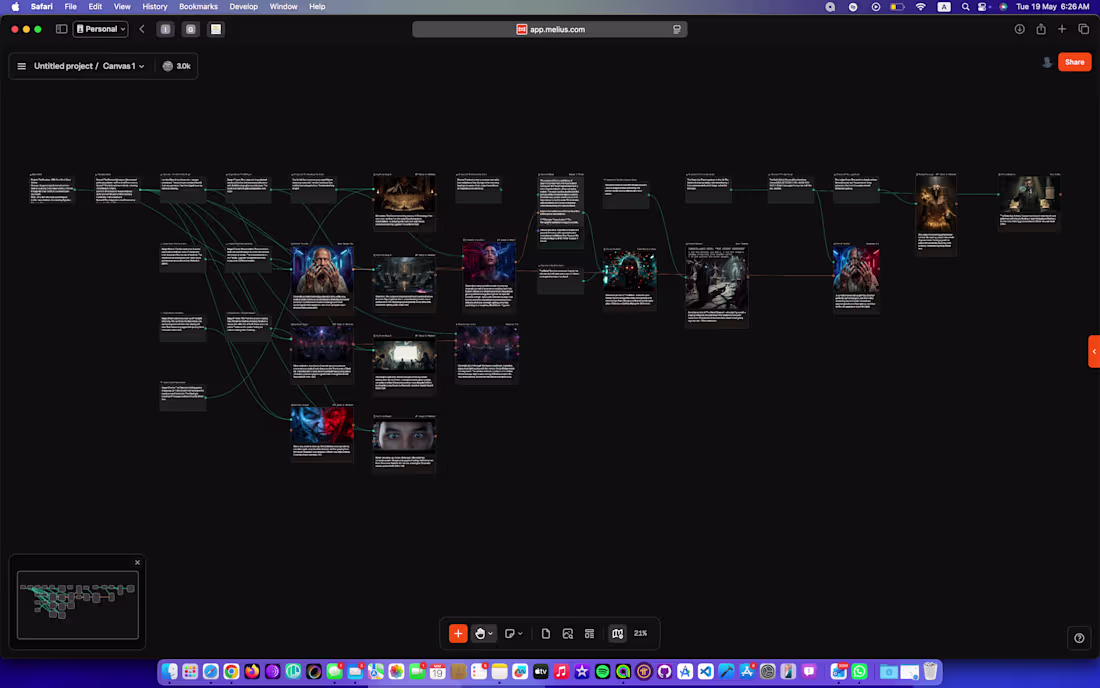The image size is (1100, 688).
Task: Open Control Center in menu bar
Action: (x=983, y=6)
